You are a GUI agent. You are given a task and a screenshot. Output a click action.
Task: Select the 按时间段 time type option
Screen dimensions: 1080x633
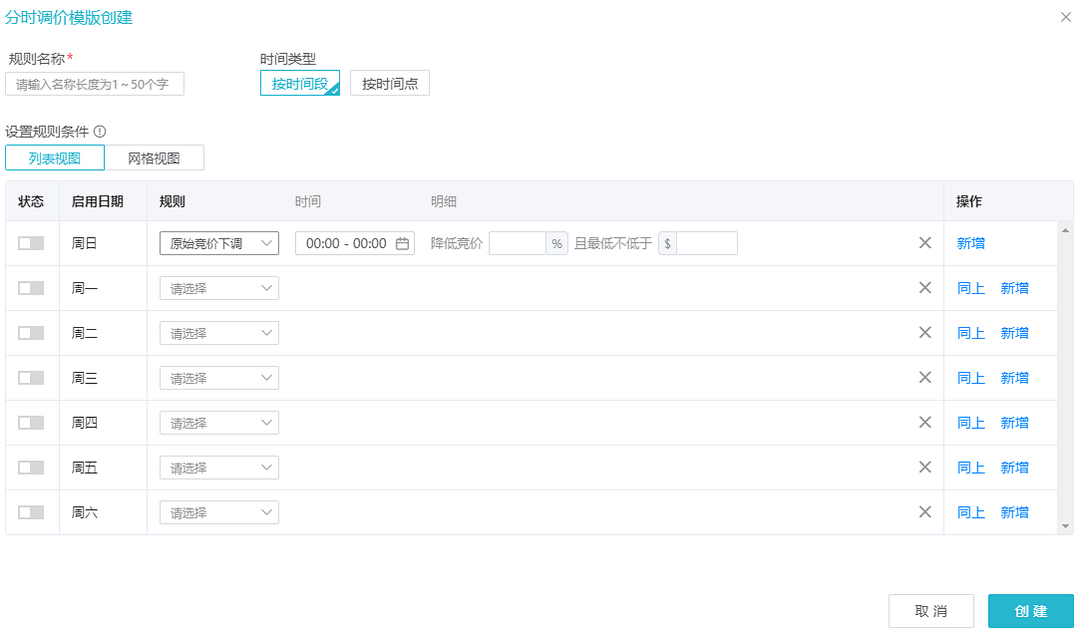(300, 83)
